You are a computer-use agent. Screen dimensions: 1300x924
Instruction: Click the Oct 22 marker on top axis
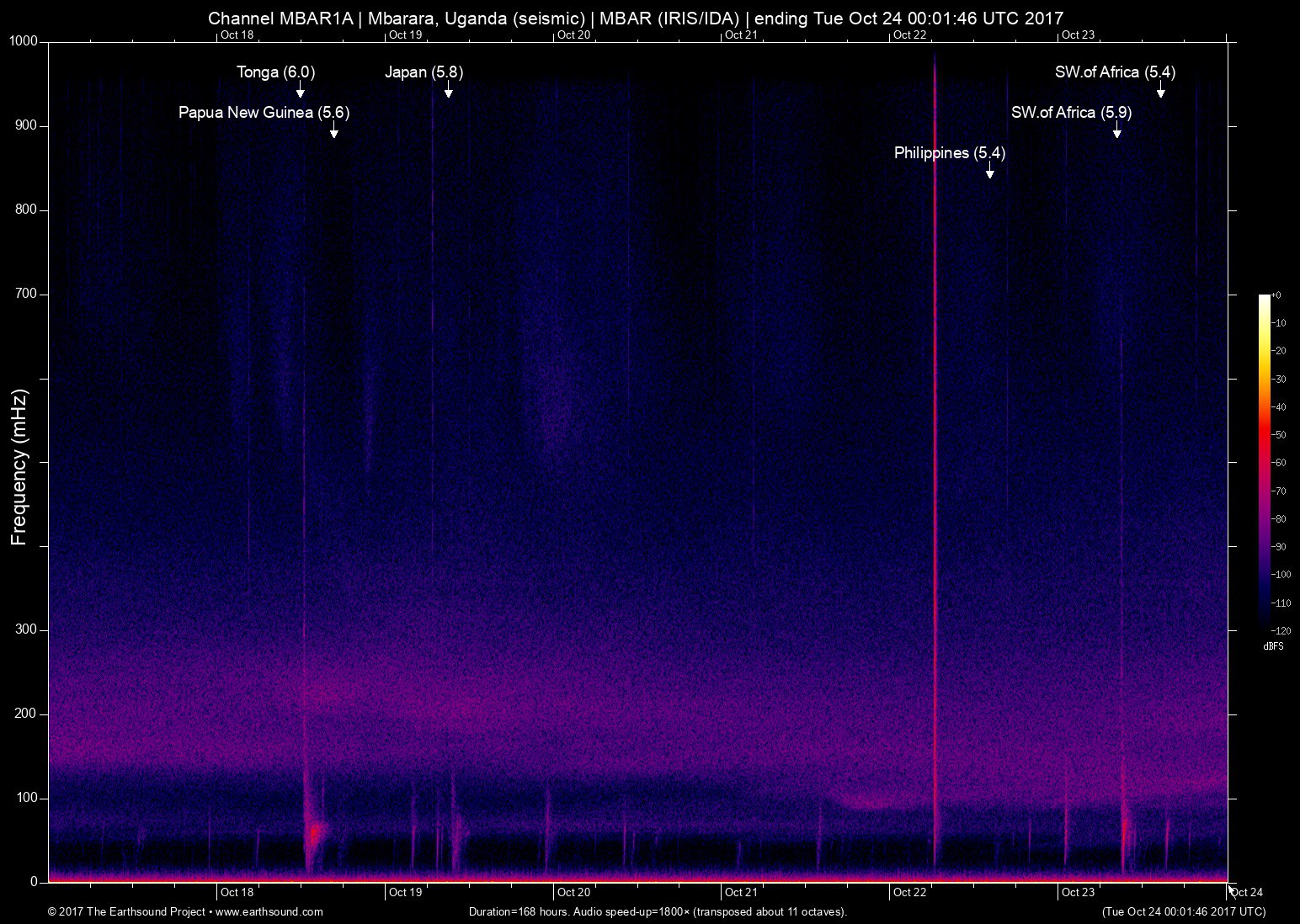[909, 35]
